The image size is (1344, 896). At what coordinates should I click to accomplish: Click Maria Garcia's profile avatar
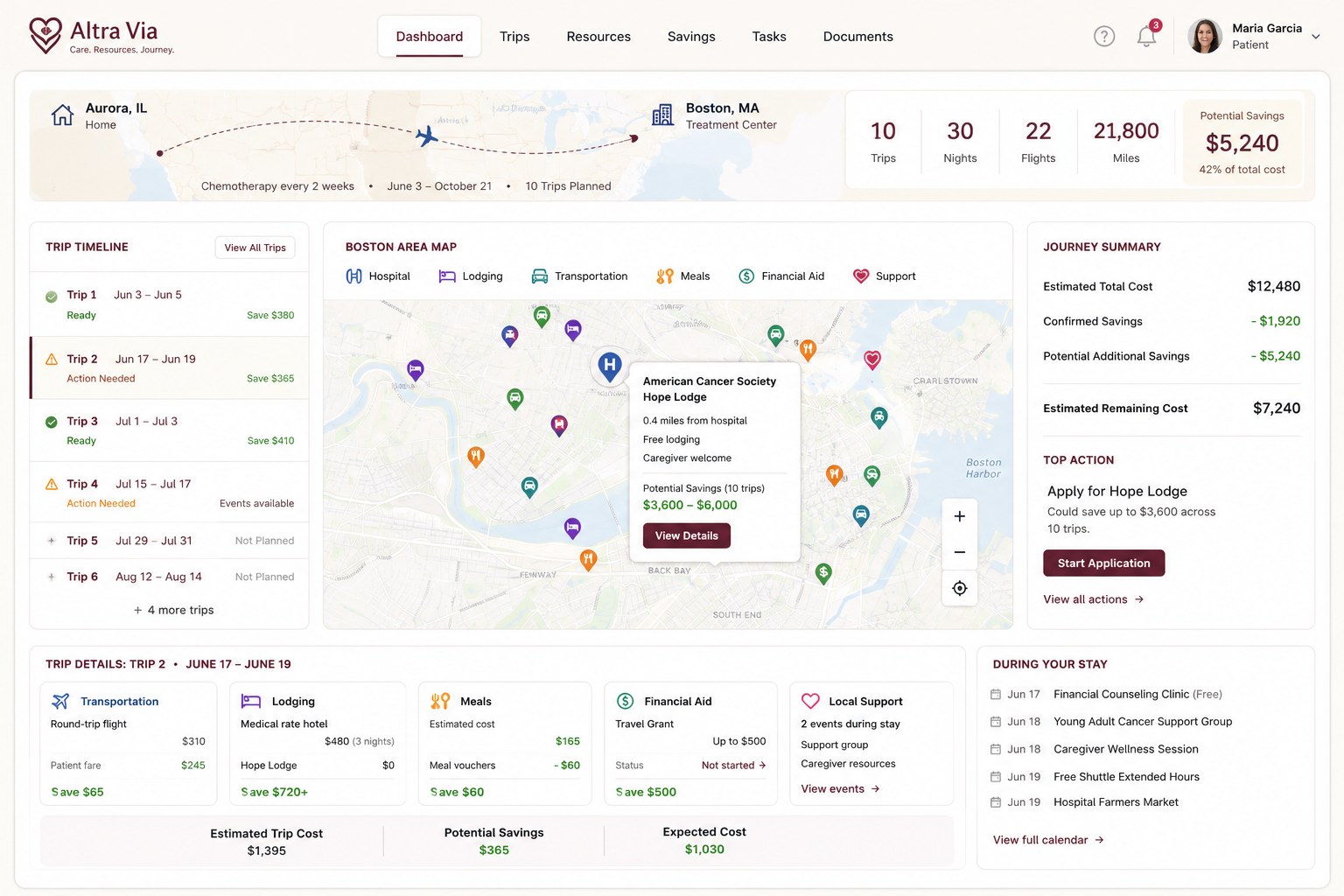click(x=1205, y=36)
